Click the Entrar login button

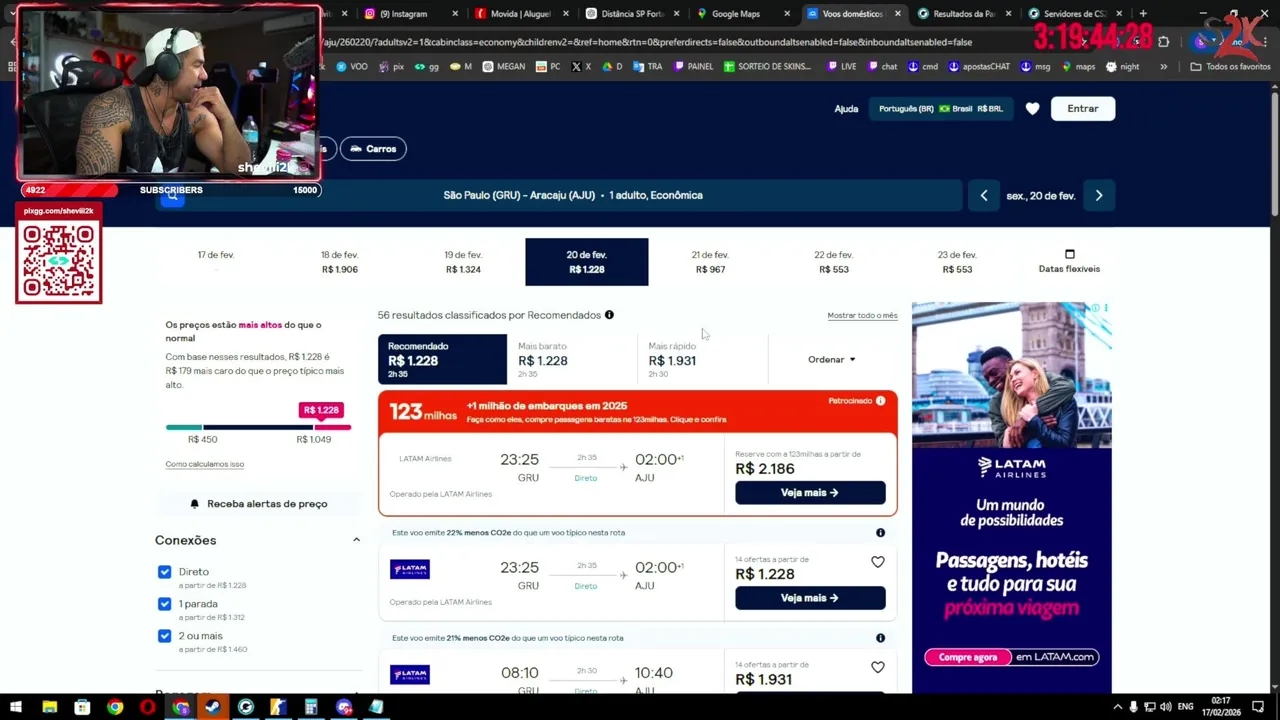coord(1083,109)
